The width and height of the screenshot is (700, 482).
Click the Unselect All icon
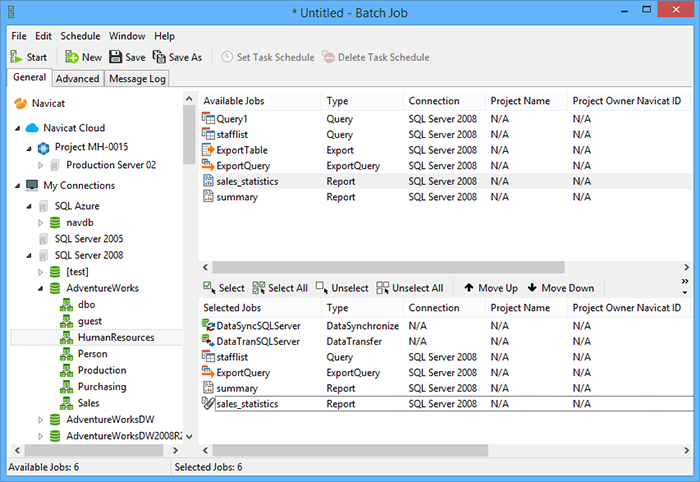coord(383,288)
